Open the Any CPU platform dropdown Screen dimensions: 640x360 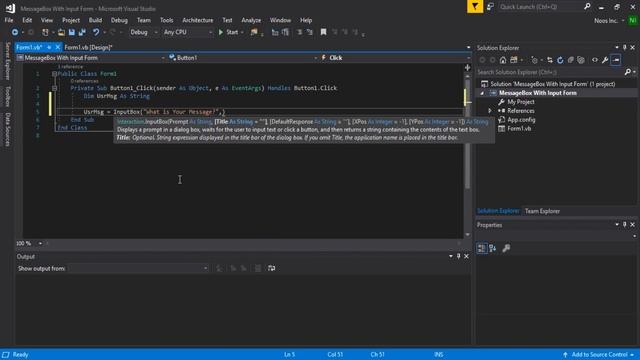[x=188, y=32]
